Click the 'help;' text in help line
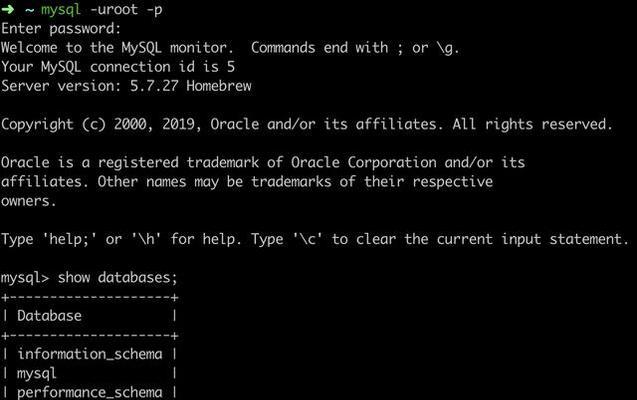The image size is (637, 400). pyautogui.click(x=69, y=239)
